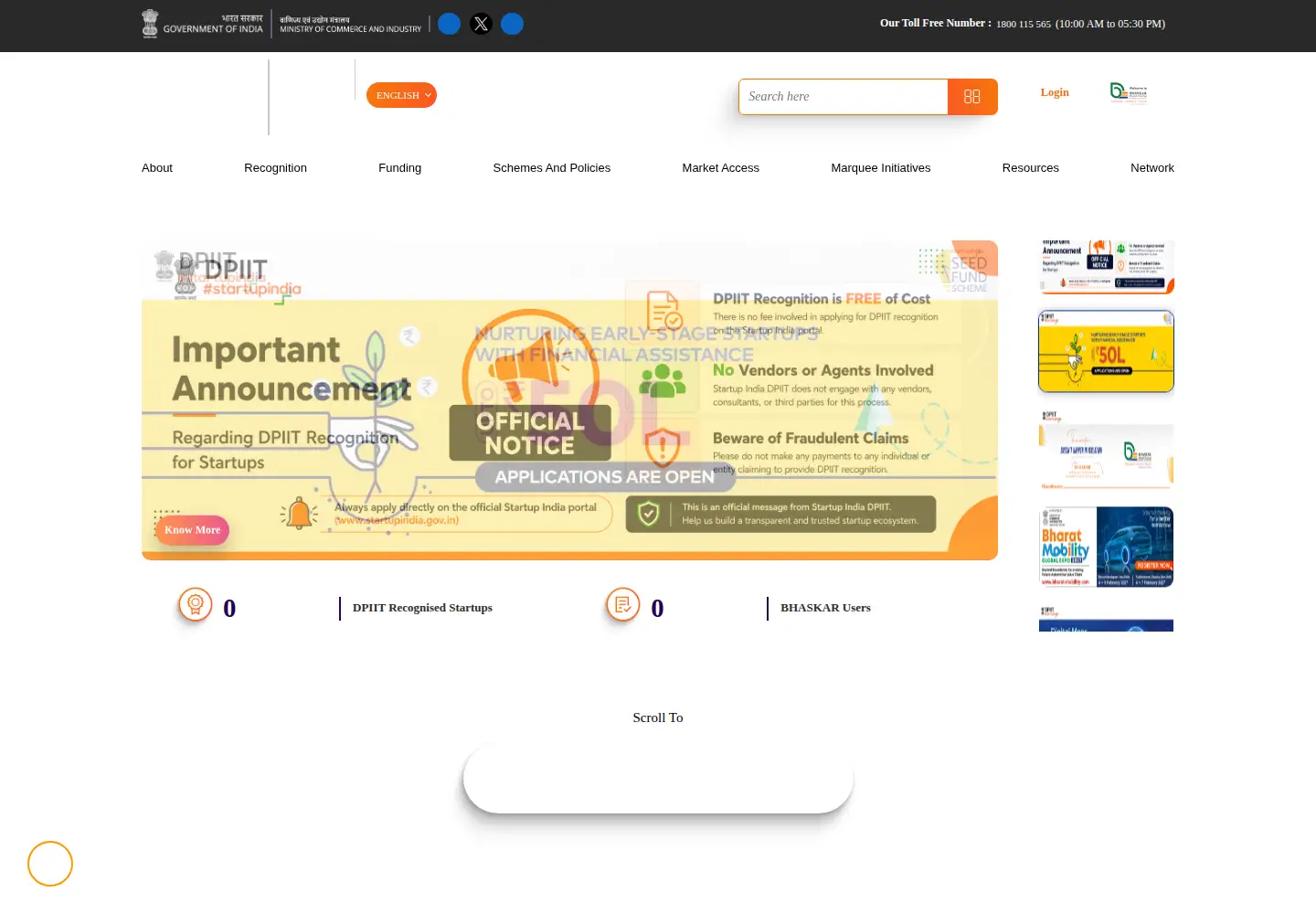Image resolution: width=1316 pixels, height=914 pixels.
Task: Click the Scroll To text
Action: point(658,718)
